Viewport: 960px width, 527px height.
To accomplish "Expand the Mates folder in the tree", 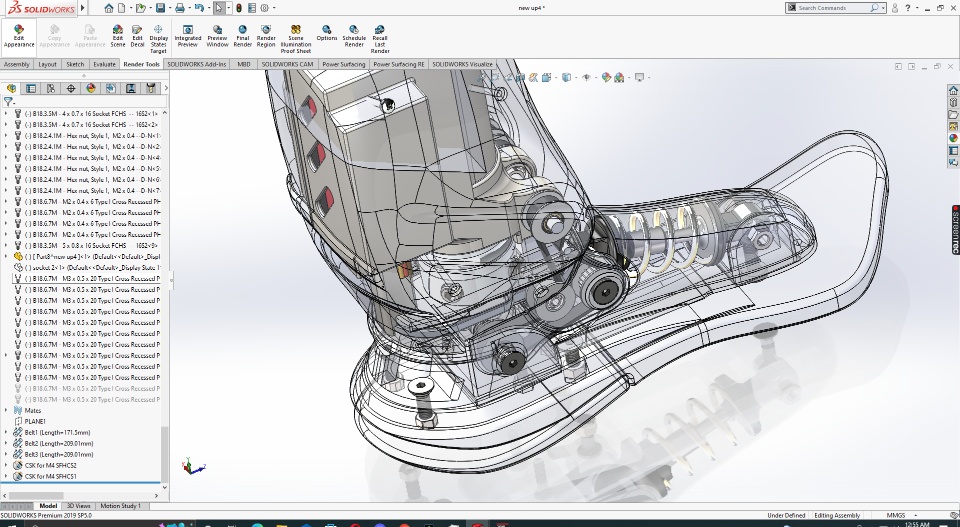I will tap(6, 411).
